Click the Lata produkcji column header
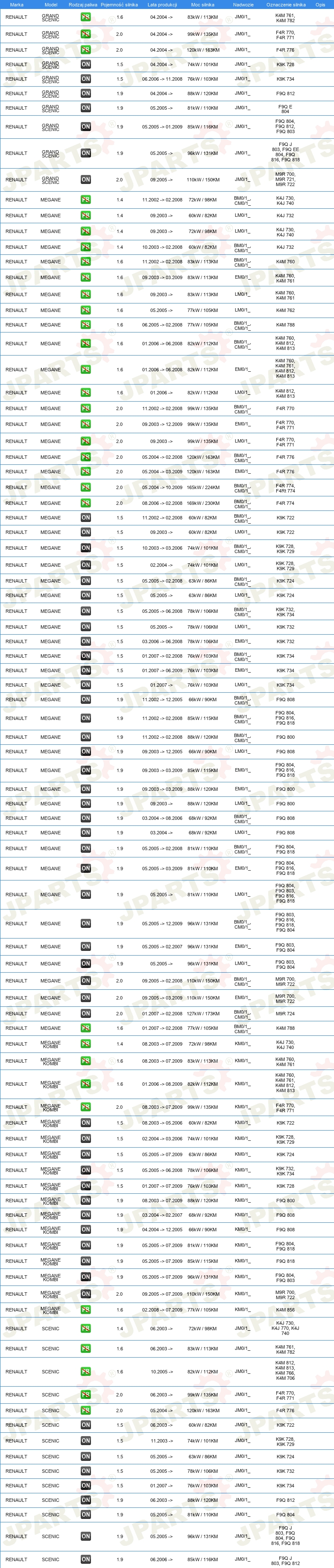The image size is (334, 1568). click(162, 4)
